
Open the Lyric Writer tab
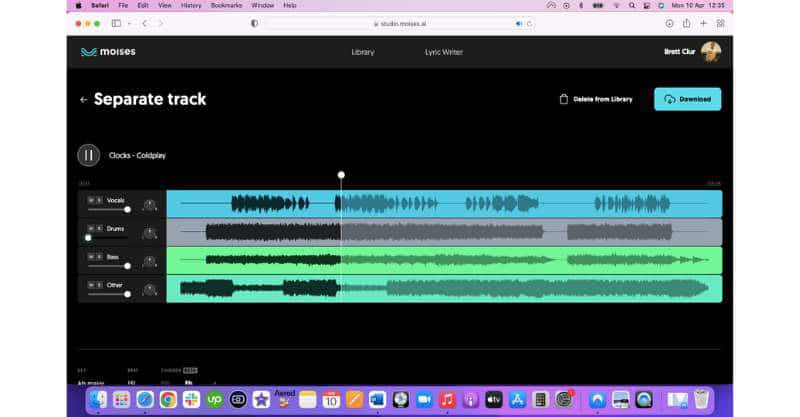443,52
